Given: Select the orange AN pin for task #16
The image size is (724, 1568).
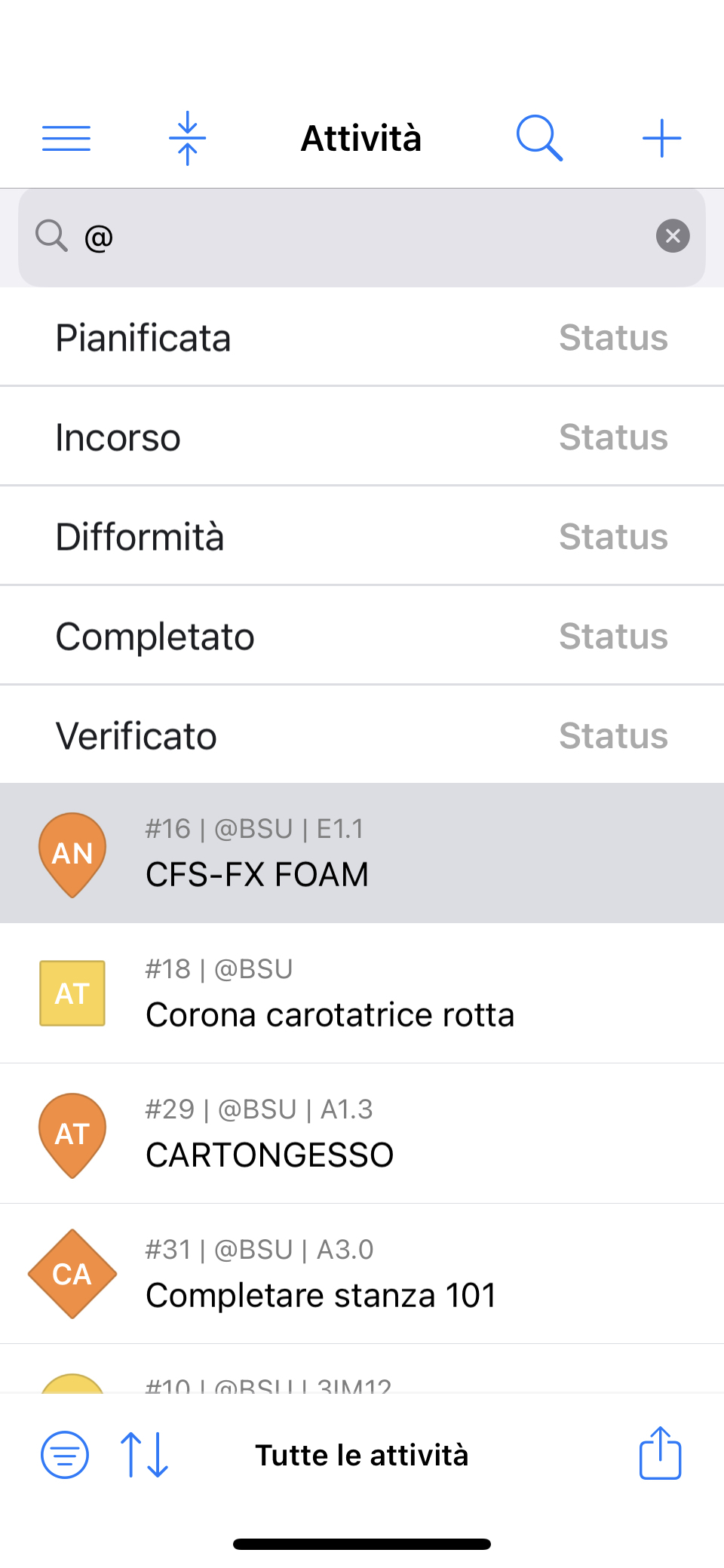Looking at the screenshot, I should pos(72,855).
